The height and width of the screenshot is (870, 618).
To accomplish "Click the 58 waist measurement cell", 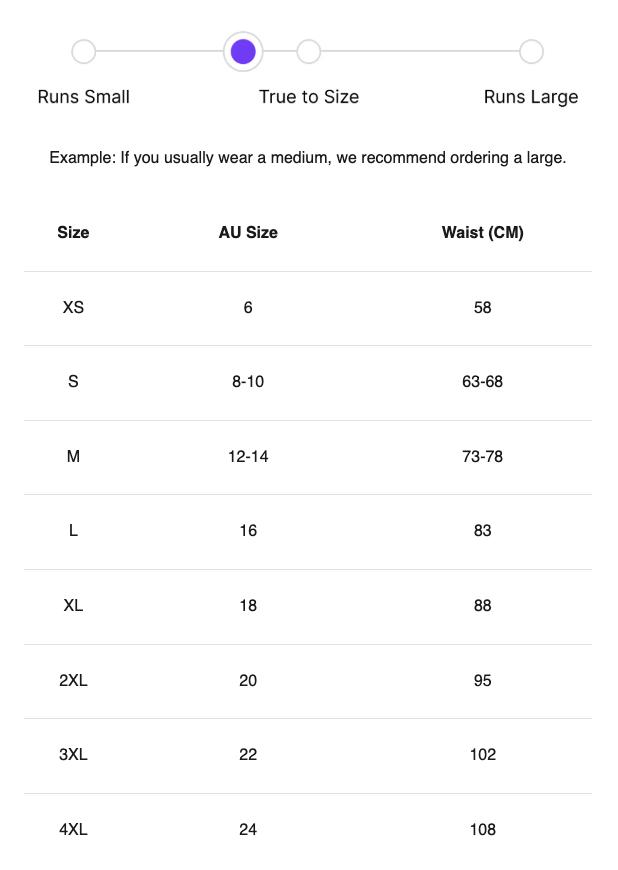I will point(483,307).
